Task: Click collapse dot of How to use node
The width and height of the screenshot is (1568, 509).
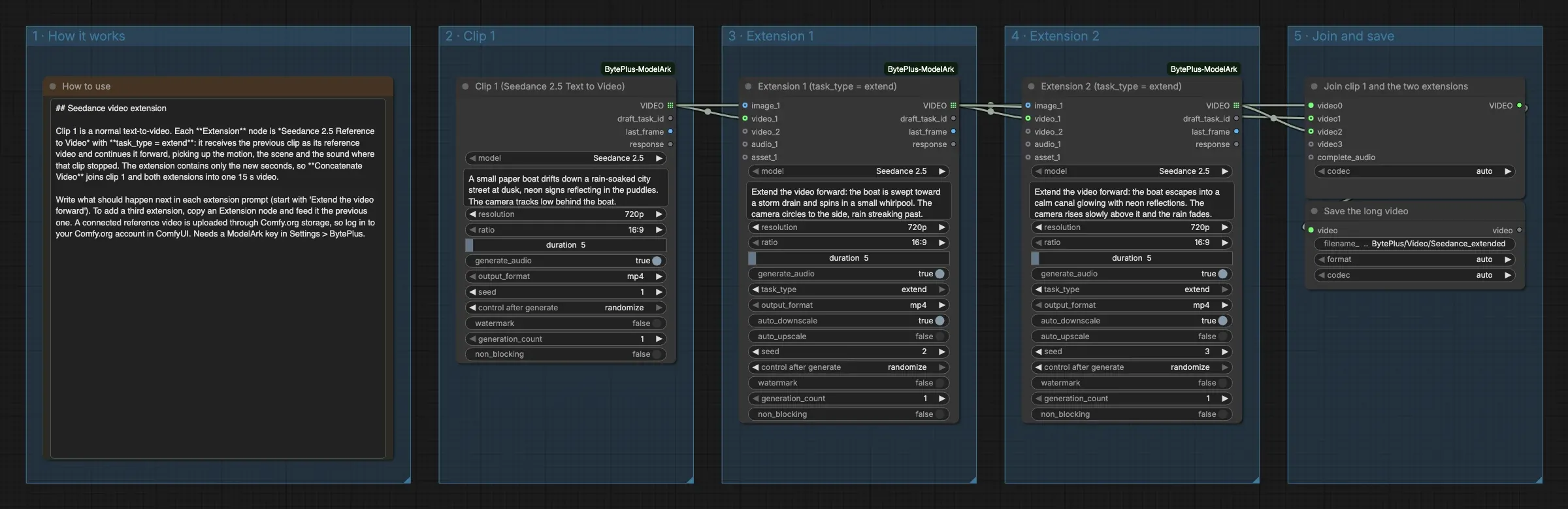Action: pyautogui.click(x=52, y=86)
